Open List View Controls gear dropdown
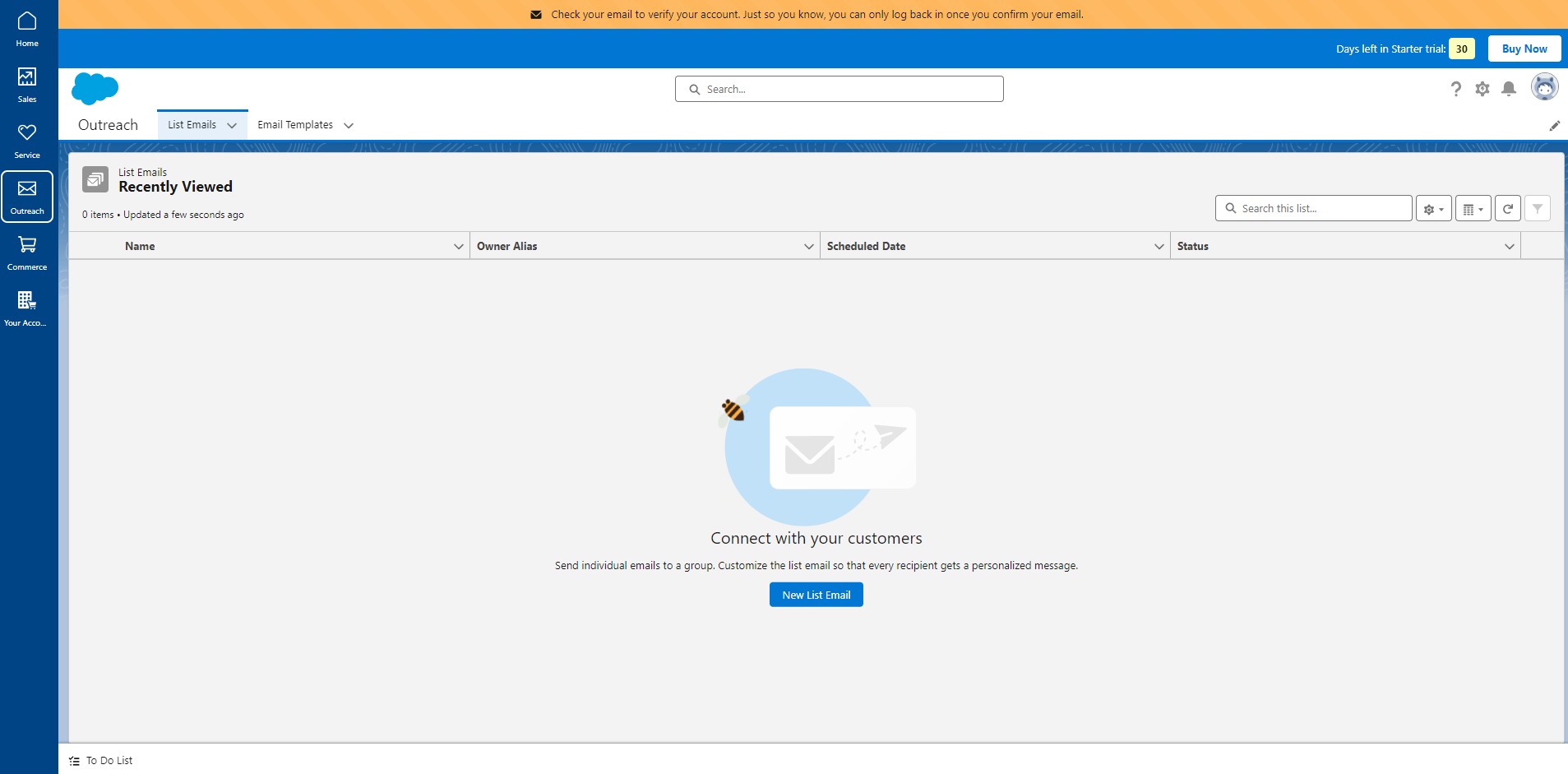The height and width of the screenshot is (774, 1568). click(1433, 209)
